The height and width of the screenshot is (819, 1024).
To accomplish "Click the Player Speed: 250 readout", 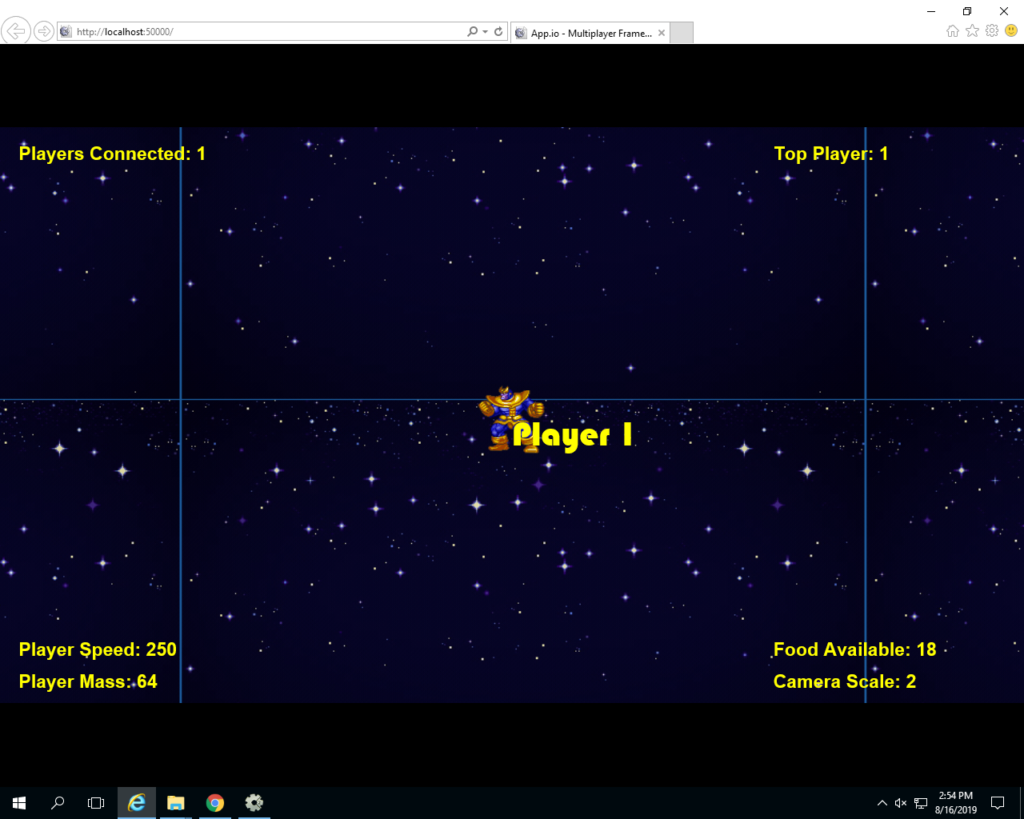I will coord(97,649).
